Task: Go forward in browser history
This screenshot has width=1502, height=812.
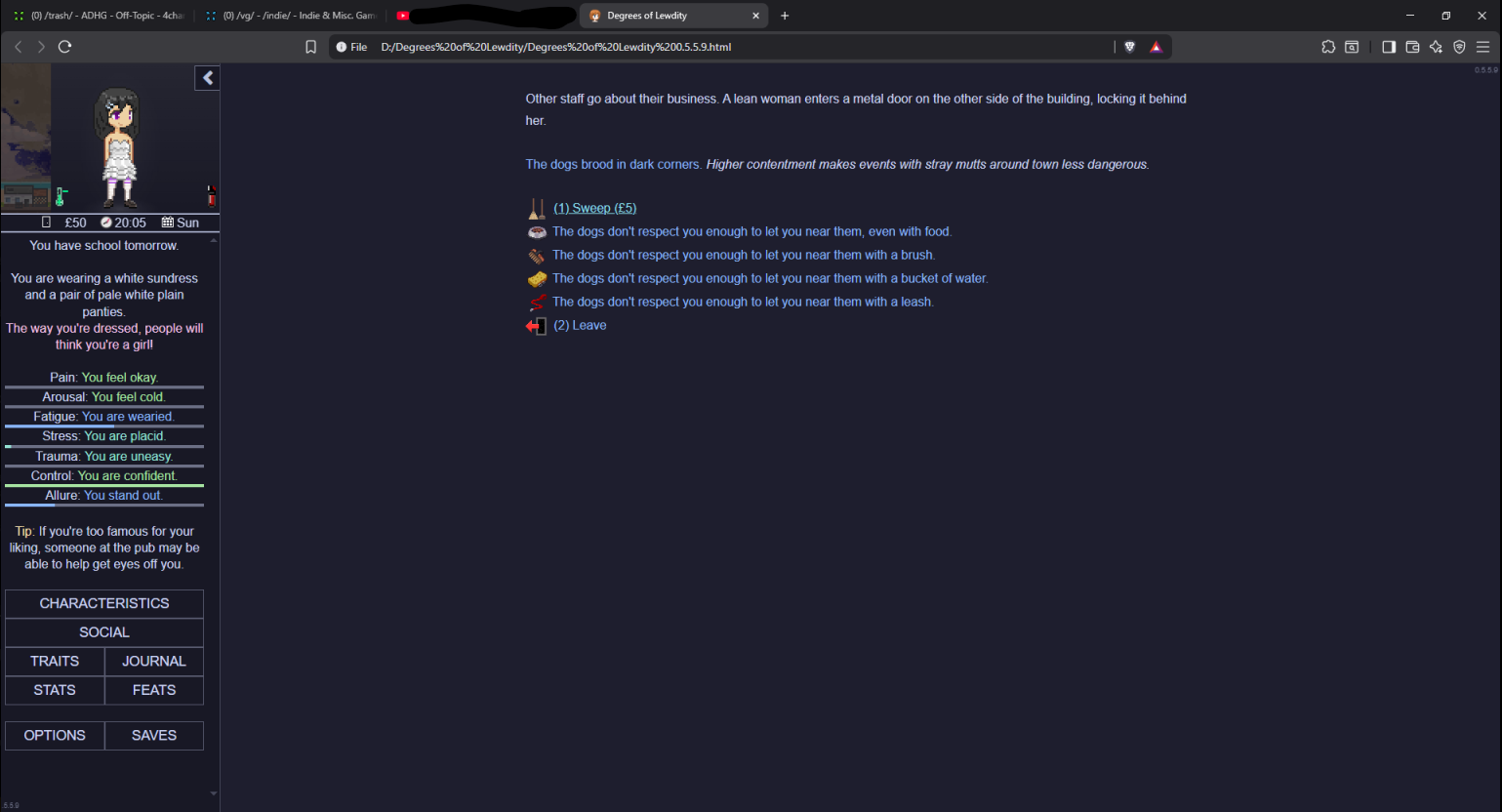Action: pyautogui.click(x=41, y=47)
